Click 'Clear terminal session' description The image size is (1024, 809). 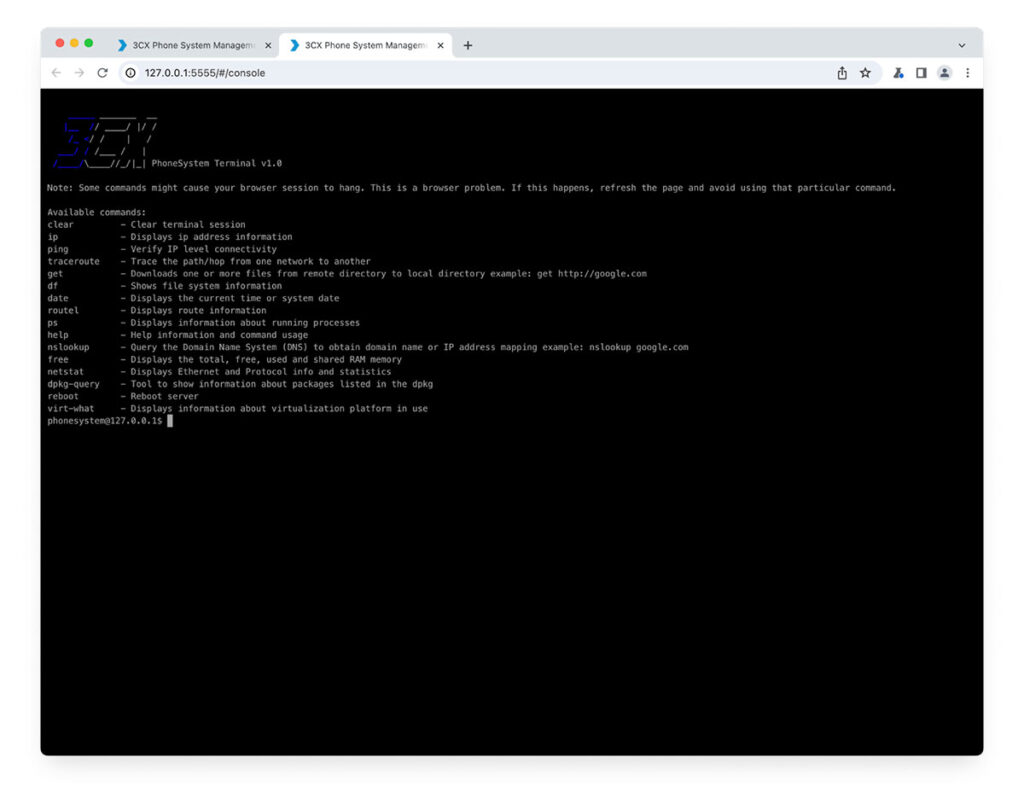pyautogui.click(x=188, y=225)
